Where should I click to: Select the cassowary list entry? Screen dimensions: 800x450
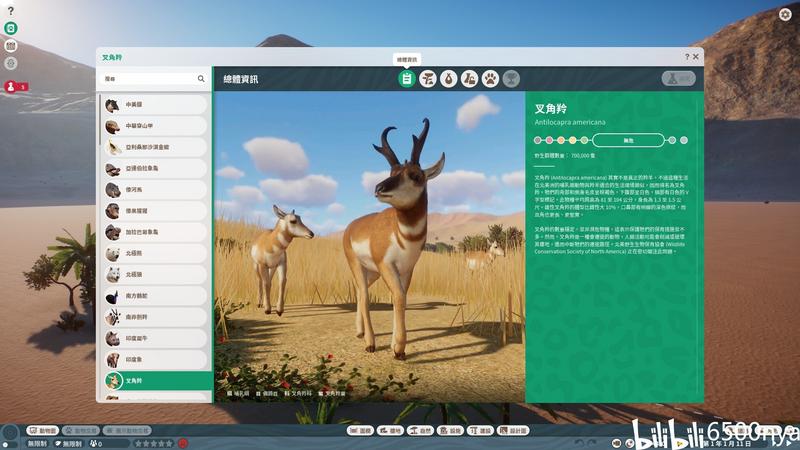(155, 296)
